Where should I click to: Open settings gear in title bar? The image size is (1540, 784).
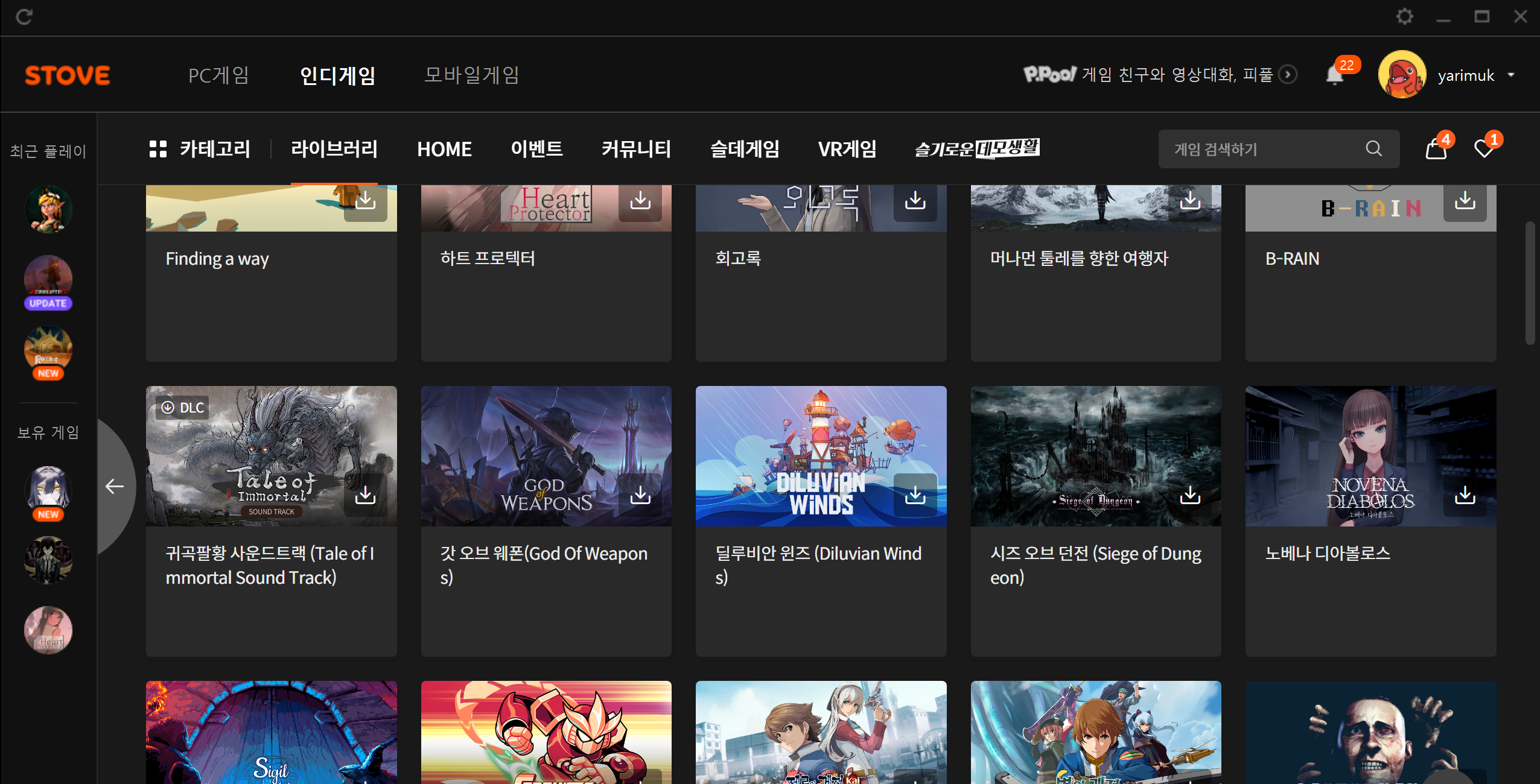coord(1404,16)
